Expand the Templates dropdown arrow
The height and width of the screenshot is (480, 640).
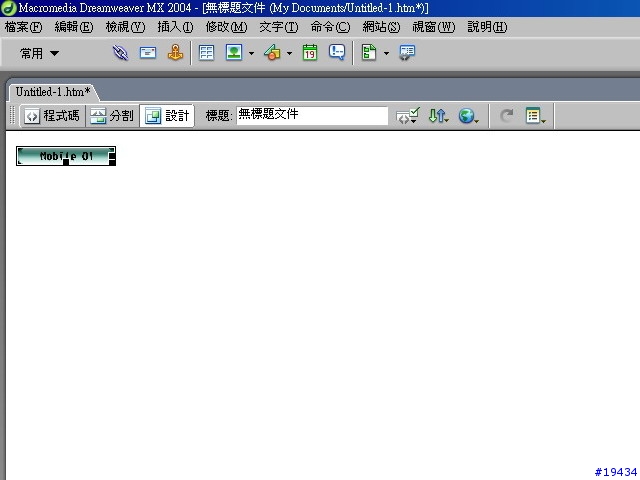386,53
